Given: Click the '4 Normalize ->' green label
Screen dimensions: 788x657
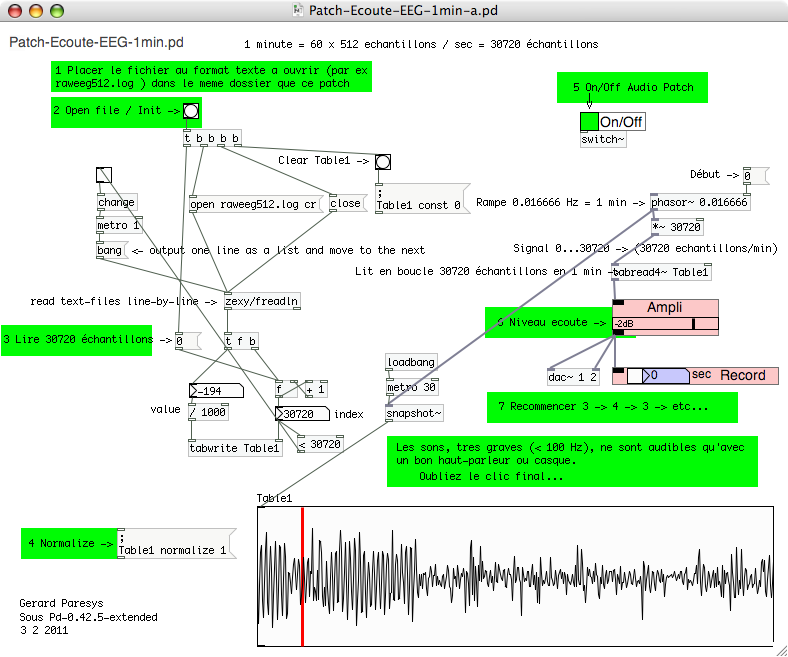Looking at the screenshot, I should click(70, 543).
